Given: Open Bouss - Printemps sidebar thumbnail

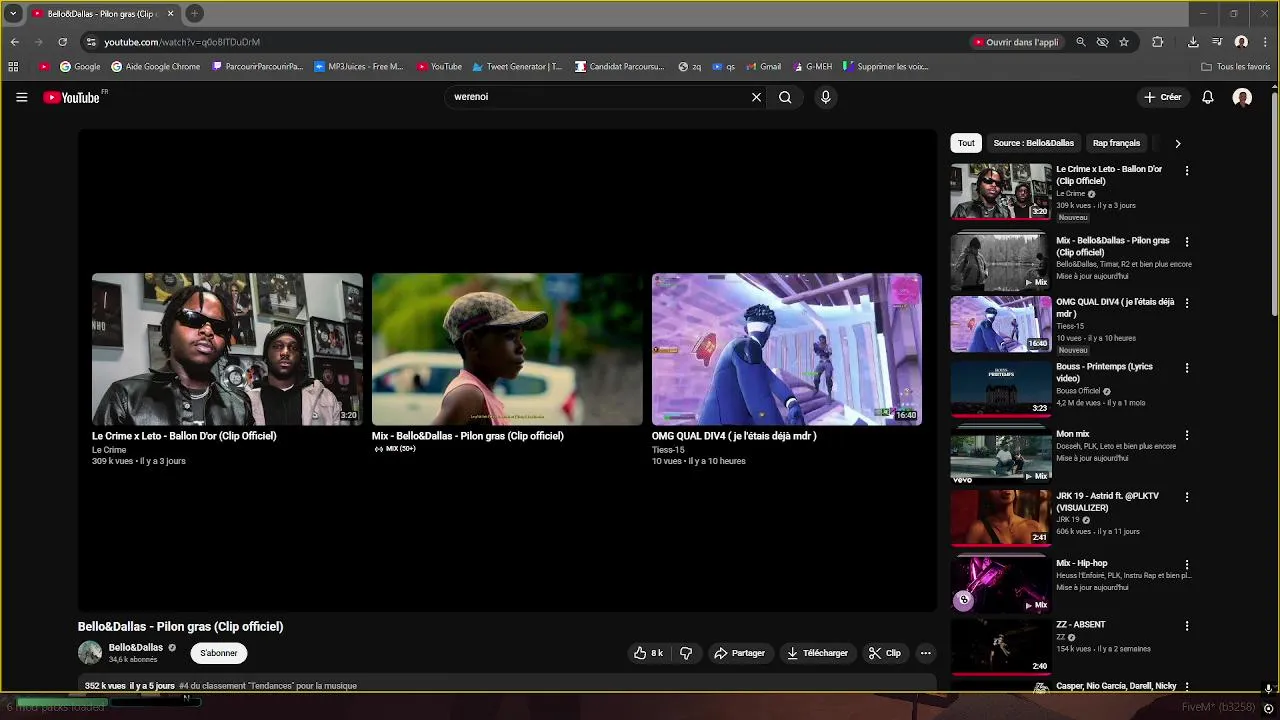Looking at the screenshot, I should [x=1001, y=387].
